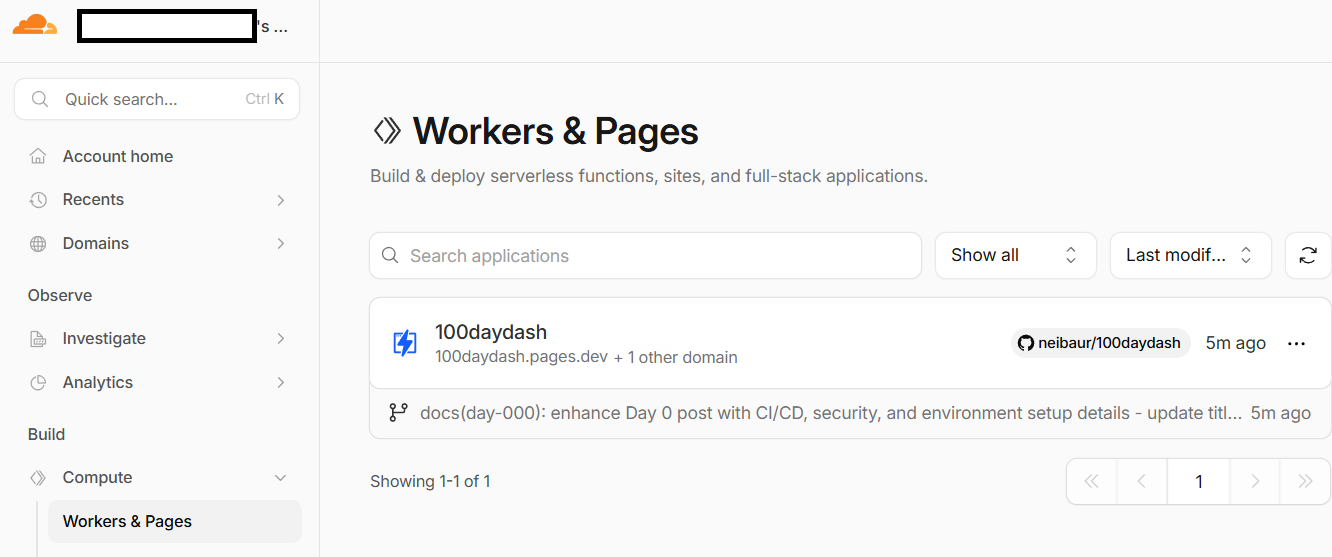The image size is (1332, 557).
Task: Open the Last modified sort dropdown
Action: pos(1190,255)
